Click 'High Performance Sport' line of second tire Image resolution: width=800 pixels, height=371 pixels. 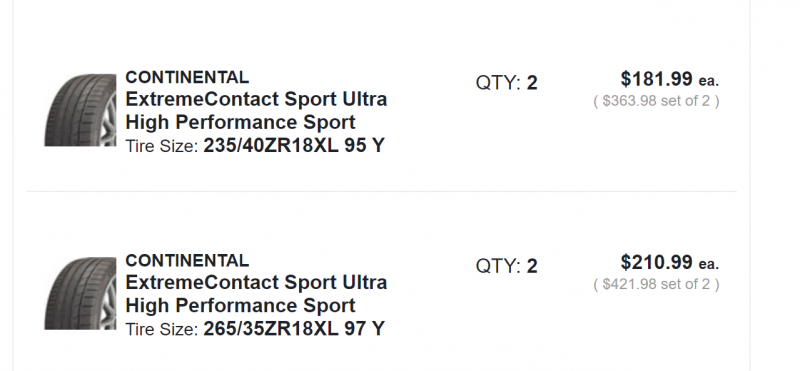tap(240, 306)
